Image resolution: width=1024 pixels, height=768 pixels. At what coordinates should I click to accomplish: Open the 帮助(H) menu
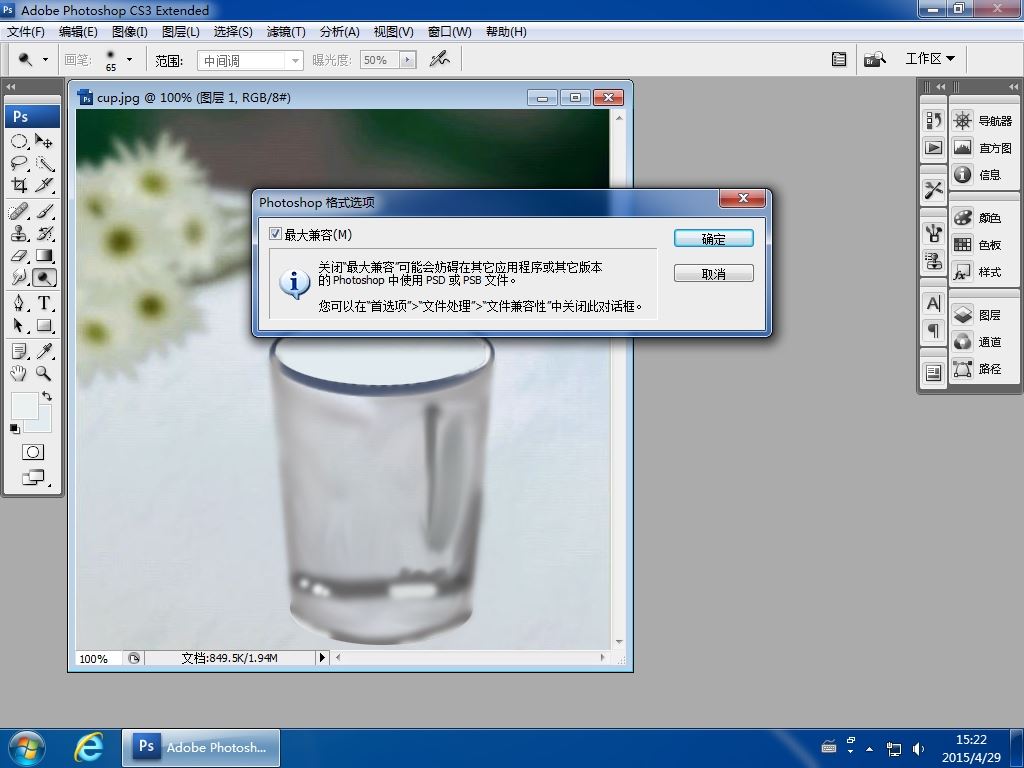pyautogui.click(x=506, y=31)
